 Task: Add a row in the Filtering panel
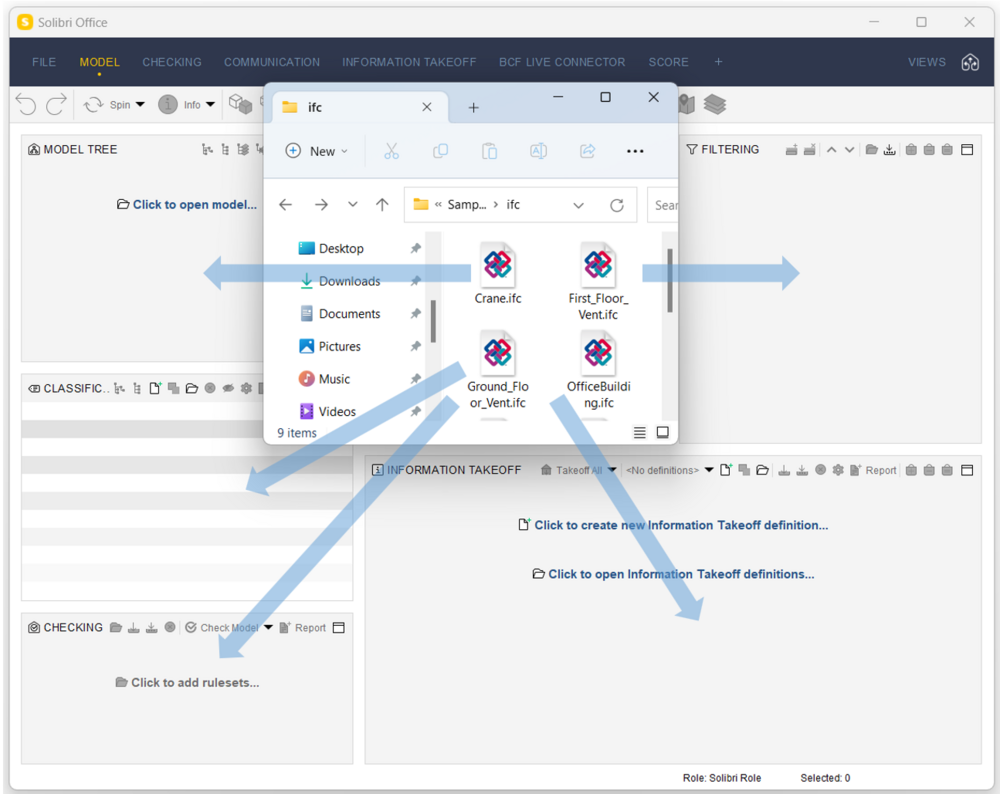791,149
